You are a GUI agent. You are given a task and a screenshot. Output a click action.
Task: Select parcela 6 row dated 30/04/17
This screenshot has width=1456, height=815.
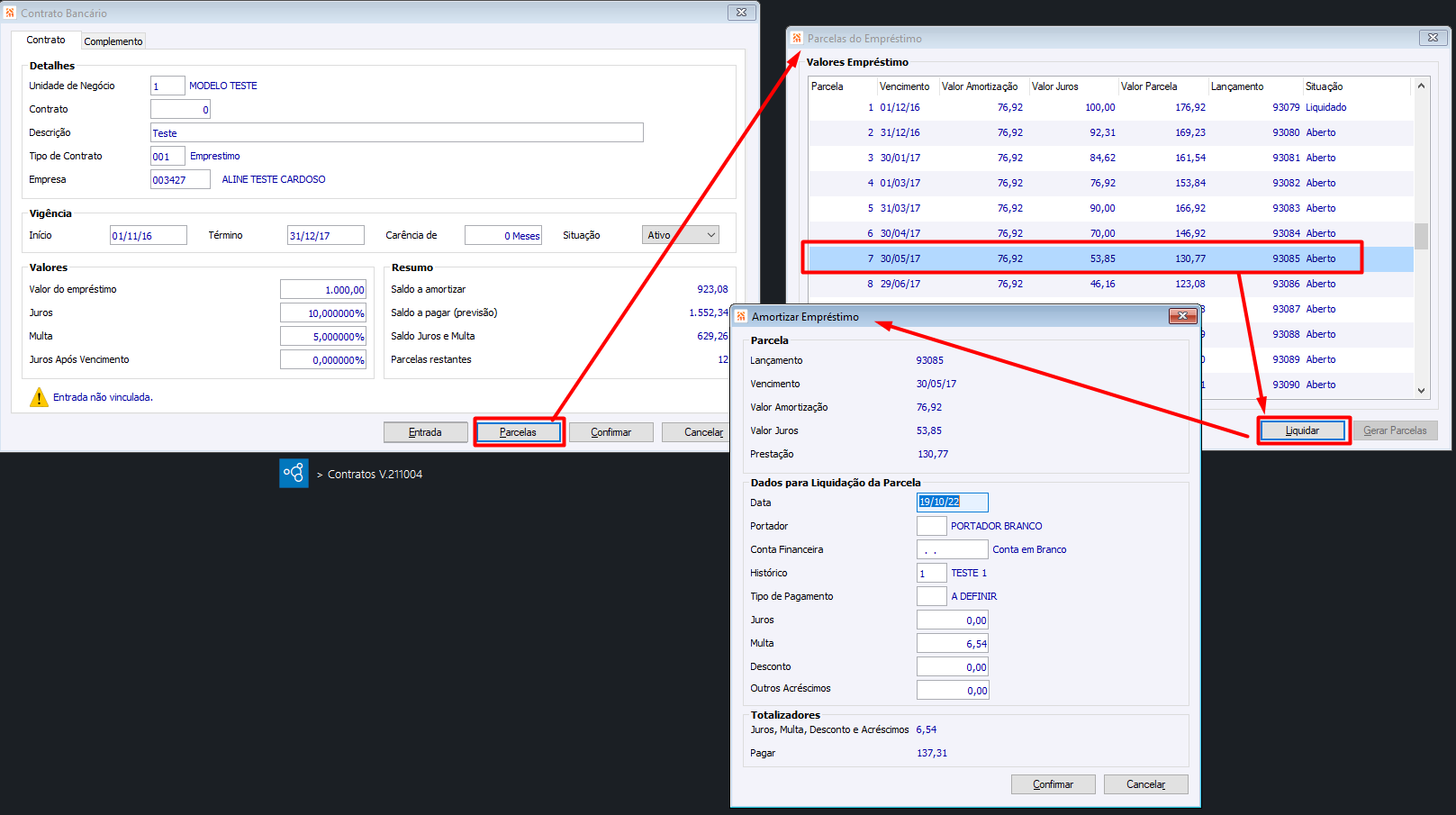pos(1110,231)
